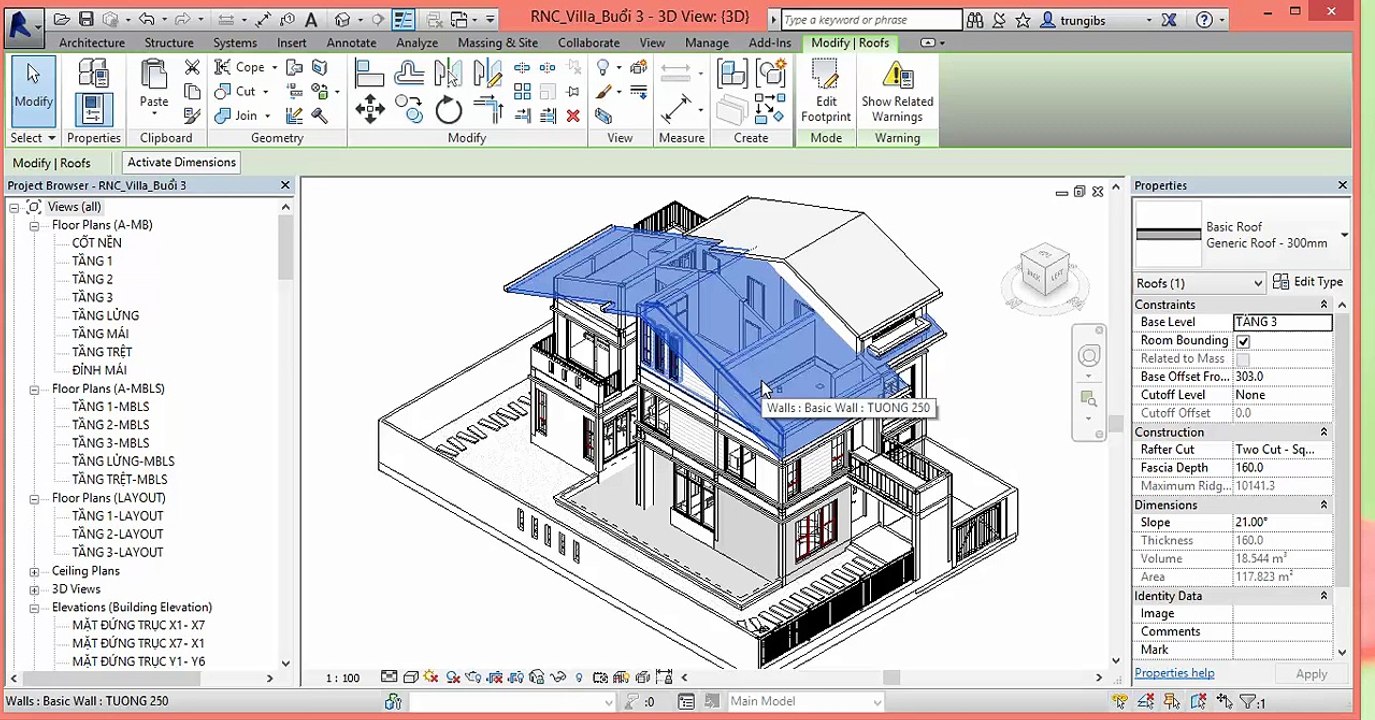
Task: Click the 1 : 100 view scale button
Action: click(342, 678)
